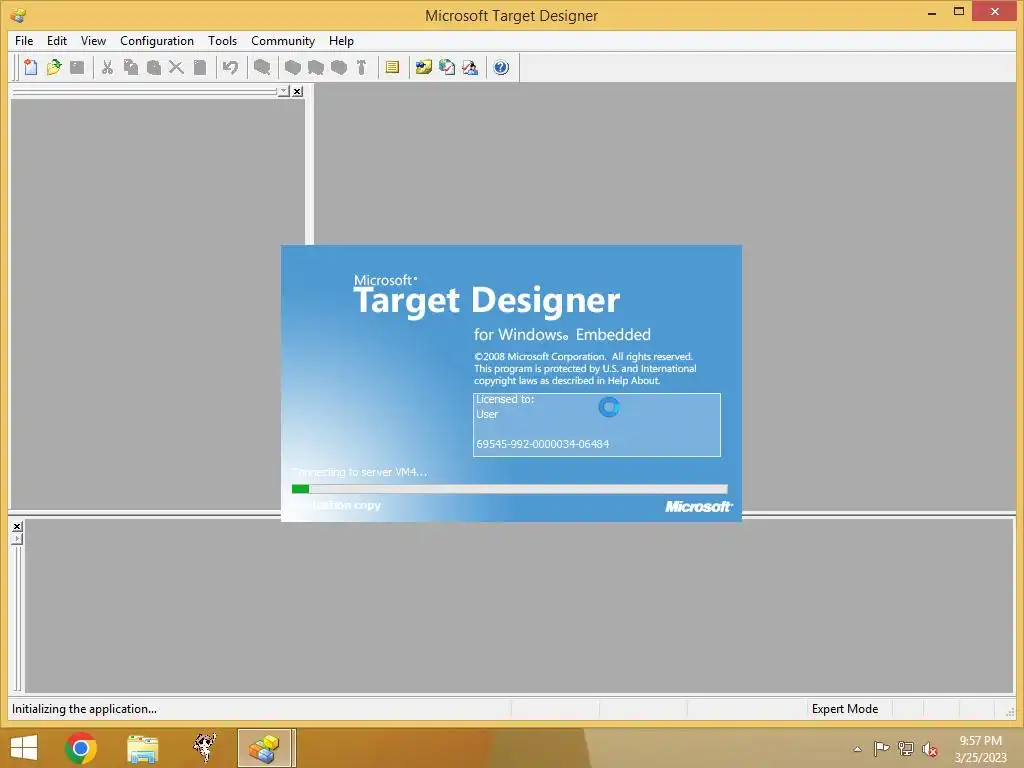
Task: Click the small button below bottom pane close
Action: tap(17, 539)
